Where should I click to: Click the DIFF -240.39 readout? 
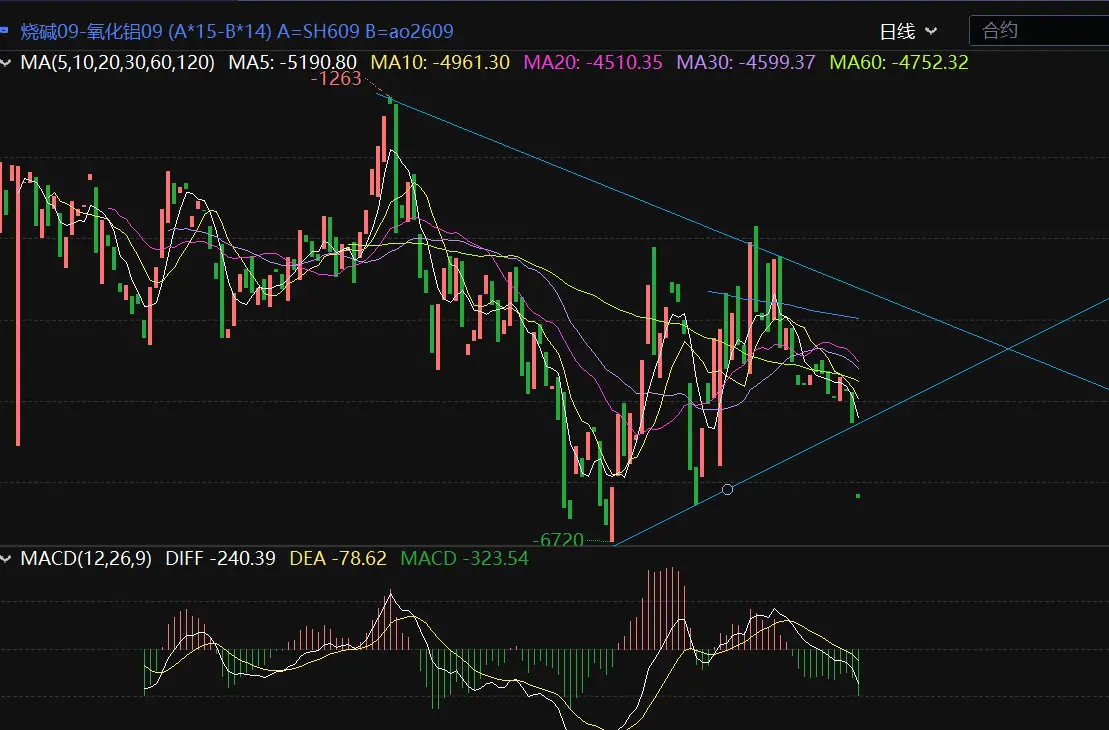[220, 559]
